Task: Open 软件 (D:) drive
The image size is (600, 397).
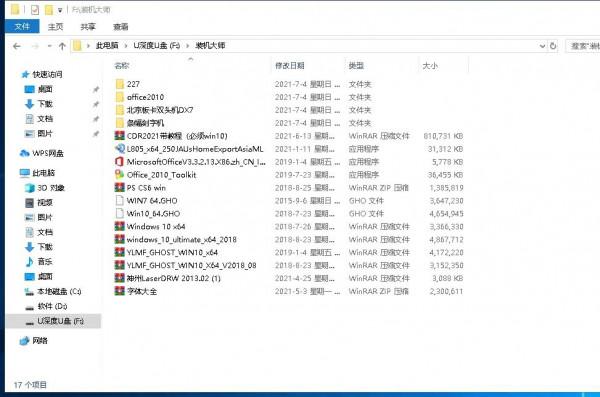Action: tap(52, 306)
